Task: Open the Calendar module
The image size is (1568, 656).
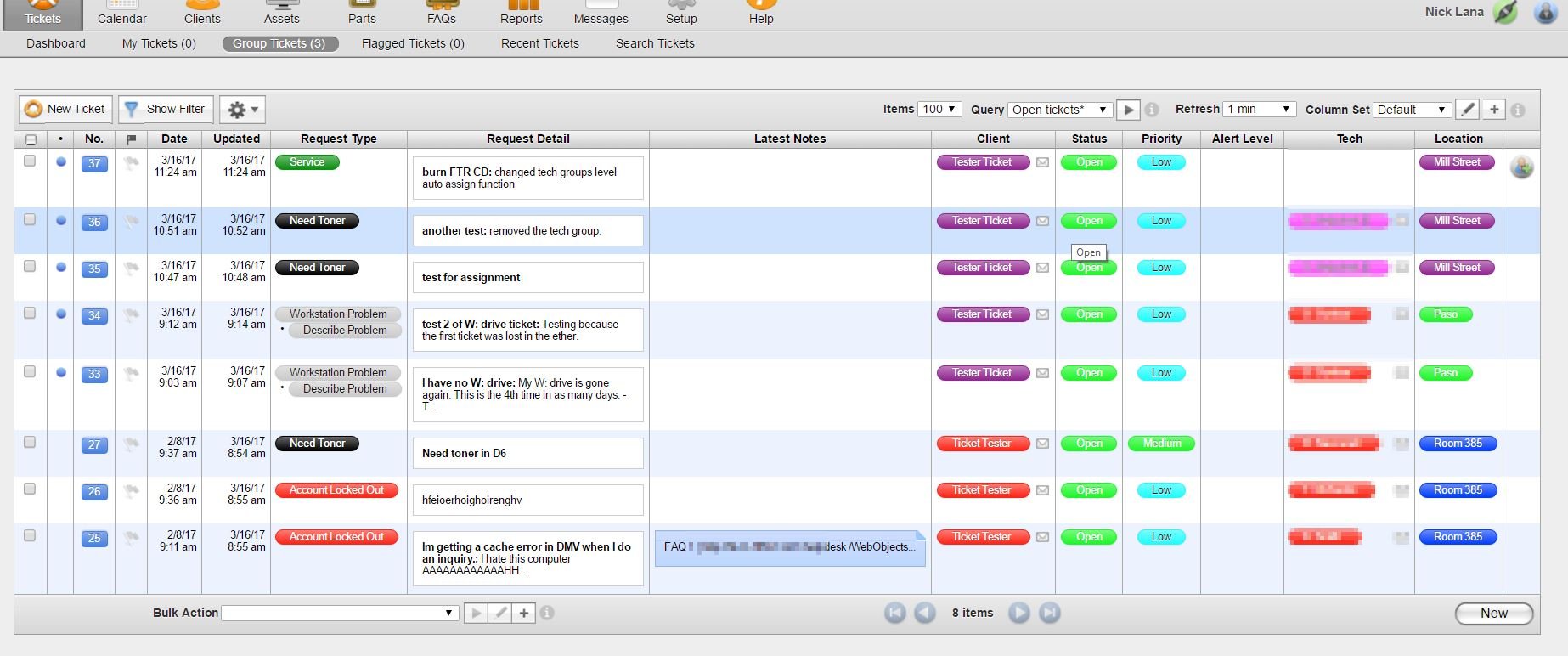Action: pos(121,14)
